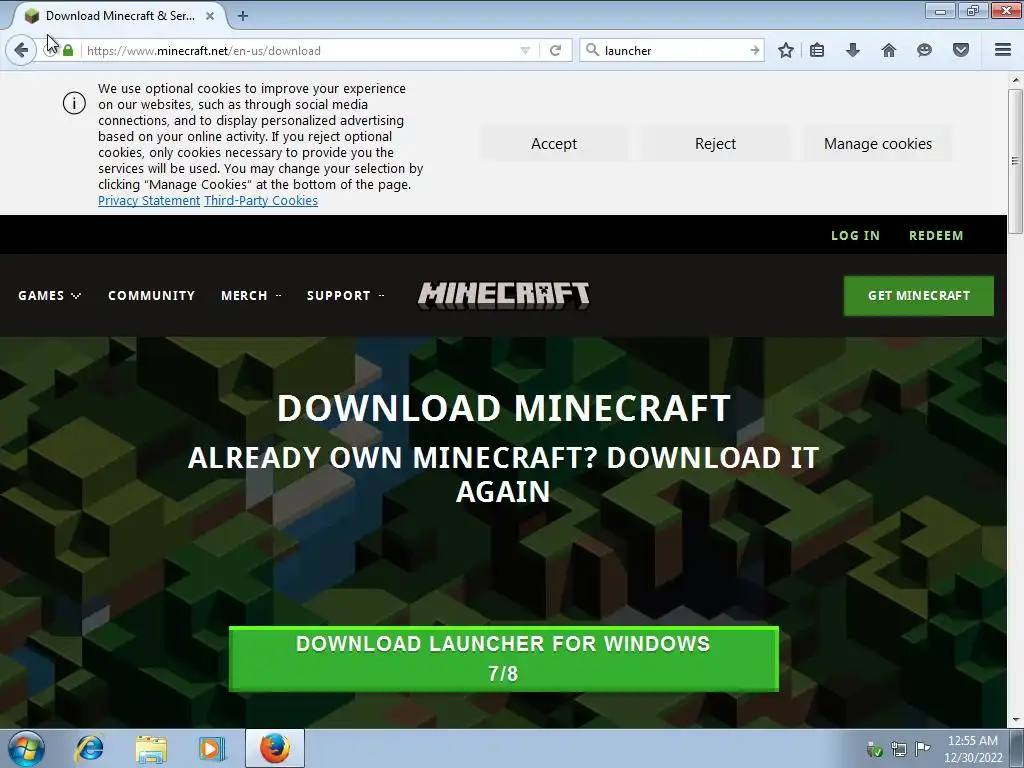Expand the SUPPORT menu
1024x768 pixels.
tap(345, 295)
